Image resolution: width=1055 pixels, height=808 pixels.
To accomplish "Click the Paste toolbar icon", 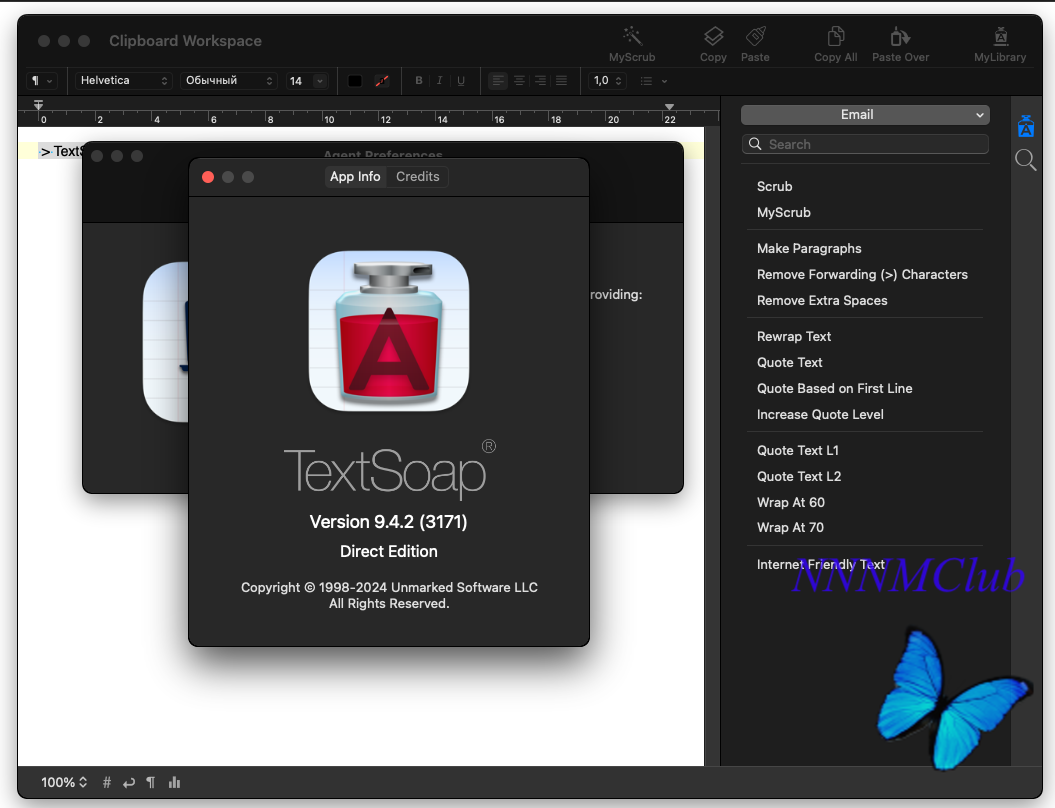I will (x=756, y=36).
